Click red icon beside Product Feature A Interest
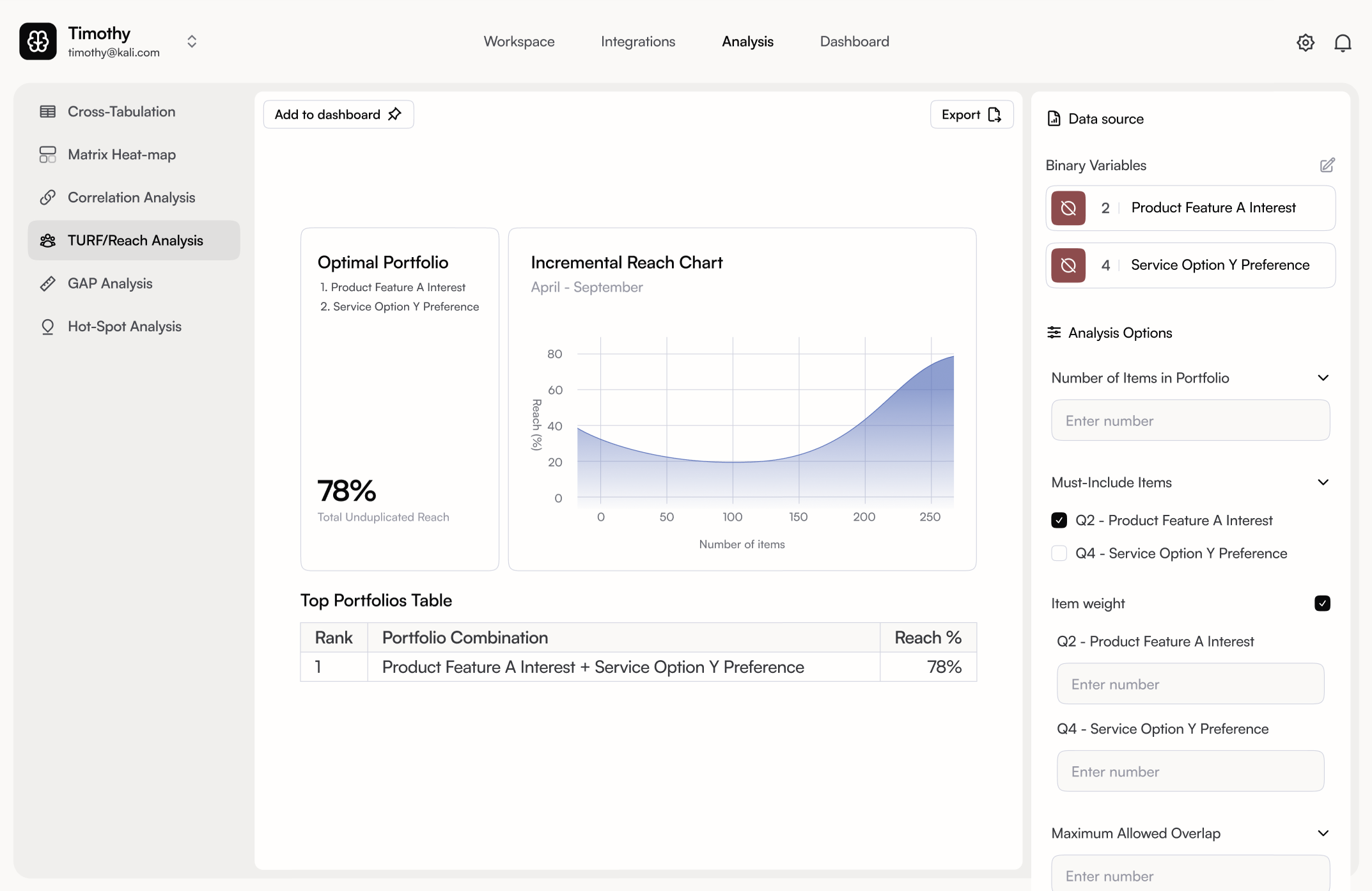This screenshot has width=1372, height=891. pyautogui.click(x=1068, y=208)
